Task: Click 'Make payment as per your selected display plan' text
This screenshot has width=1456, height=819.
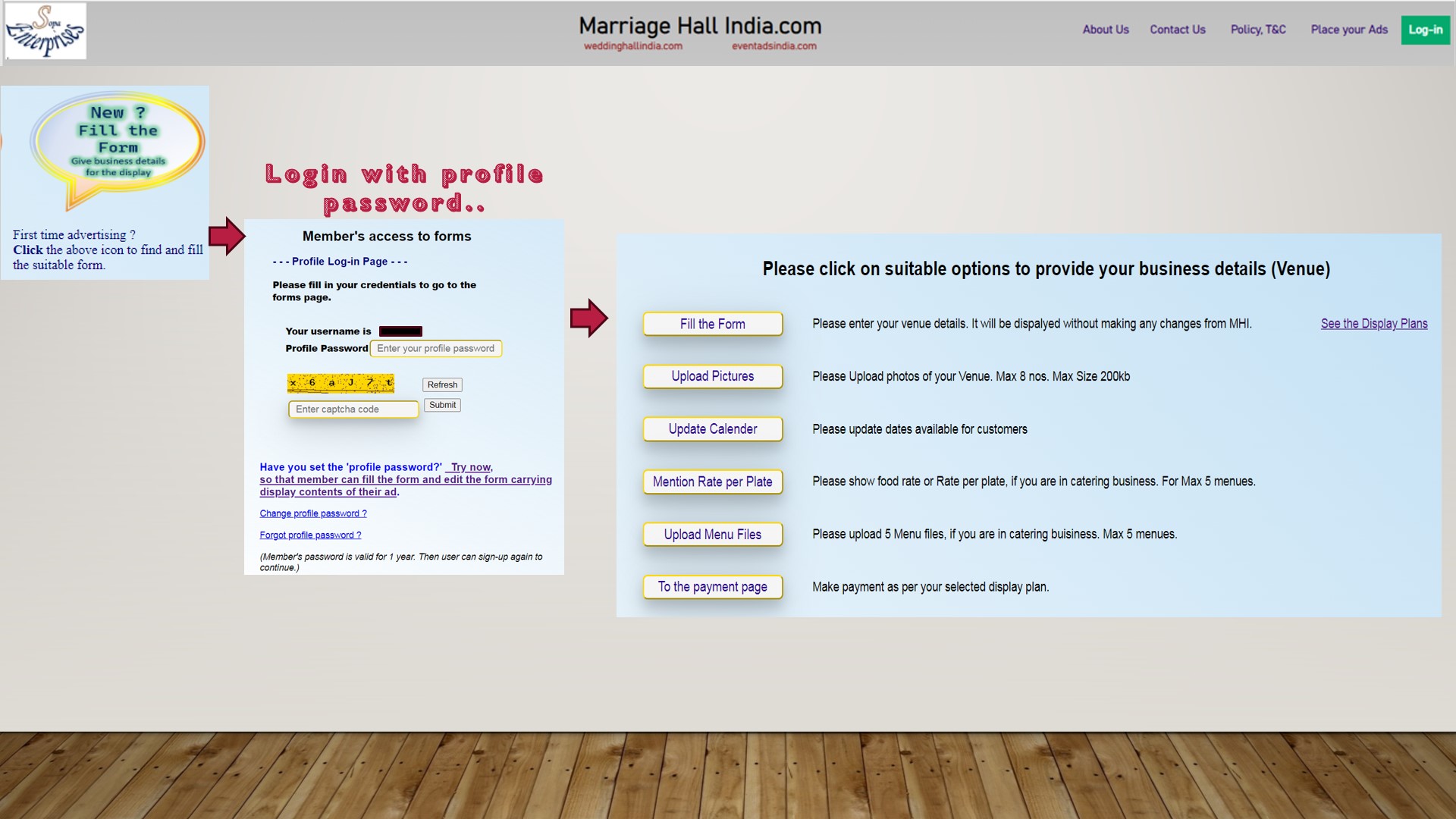Action: [x=930, y=587]
